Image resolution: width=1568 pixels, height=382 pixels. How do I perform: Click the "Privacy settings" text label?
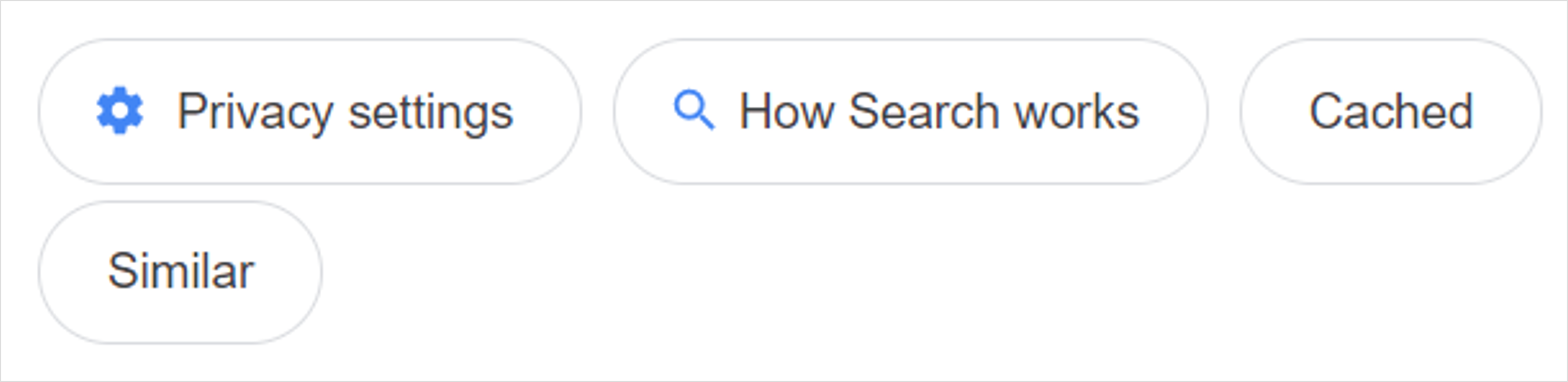click(345, 112)
